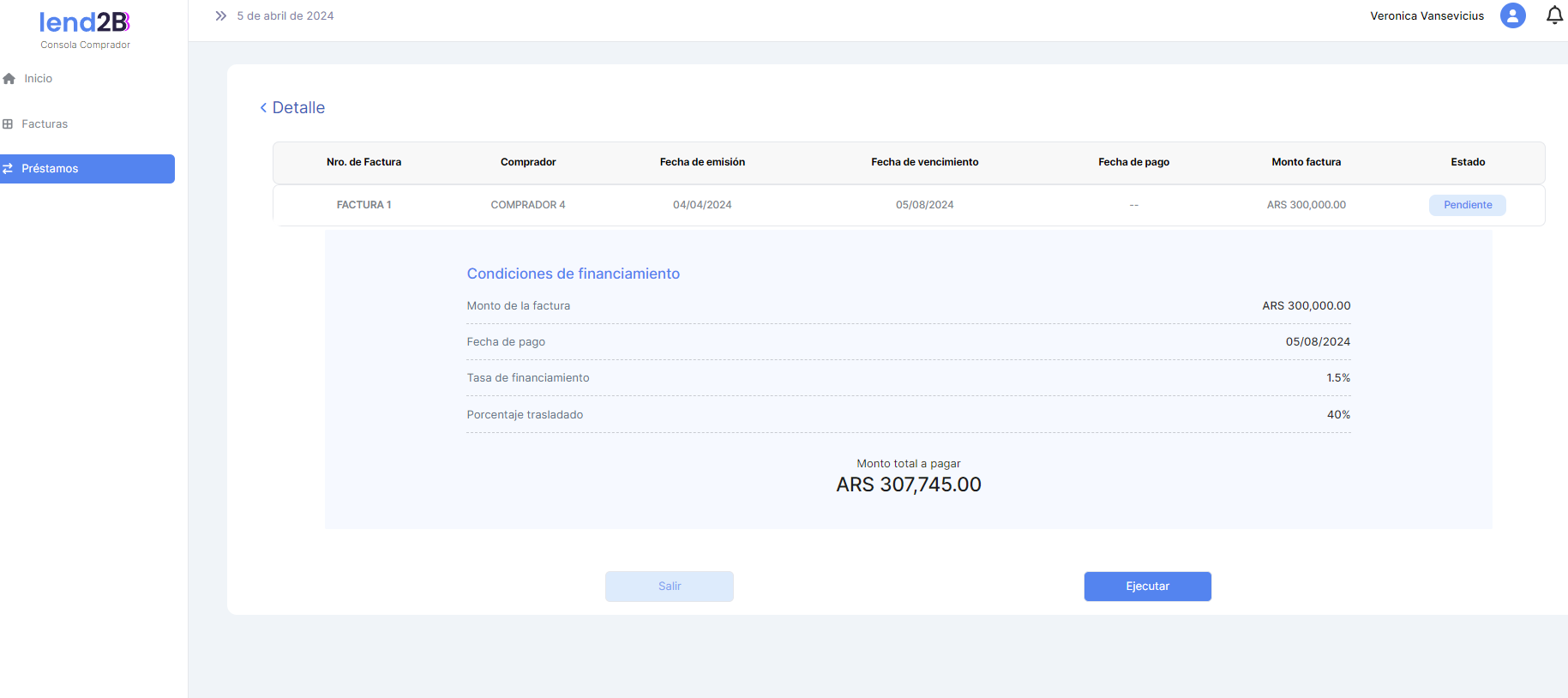Toggle sidebar with double chevron icon

point(220,16)
